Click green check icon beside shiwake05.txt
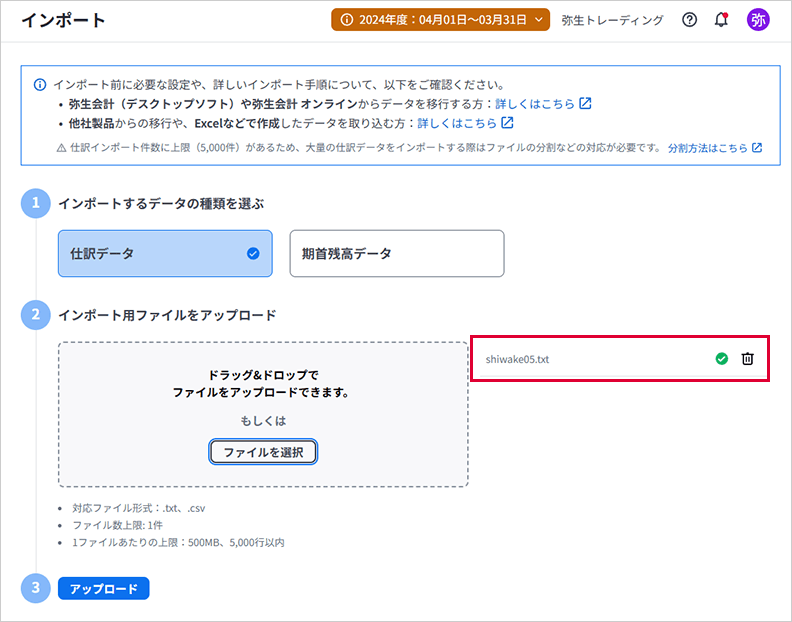The image size is (792, 622). click(x=722, y=359)
